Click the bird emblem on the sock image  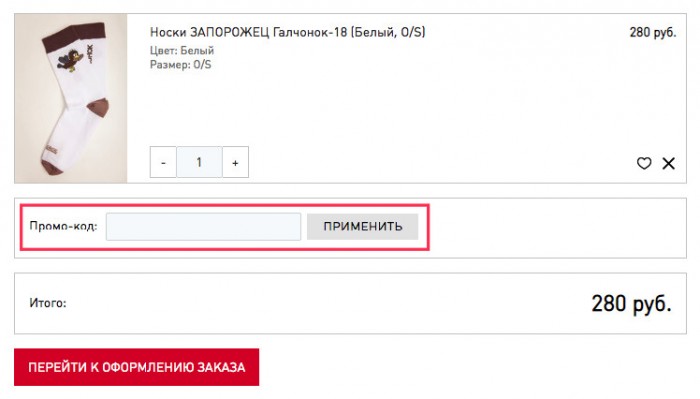(x=71, y=61)
